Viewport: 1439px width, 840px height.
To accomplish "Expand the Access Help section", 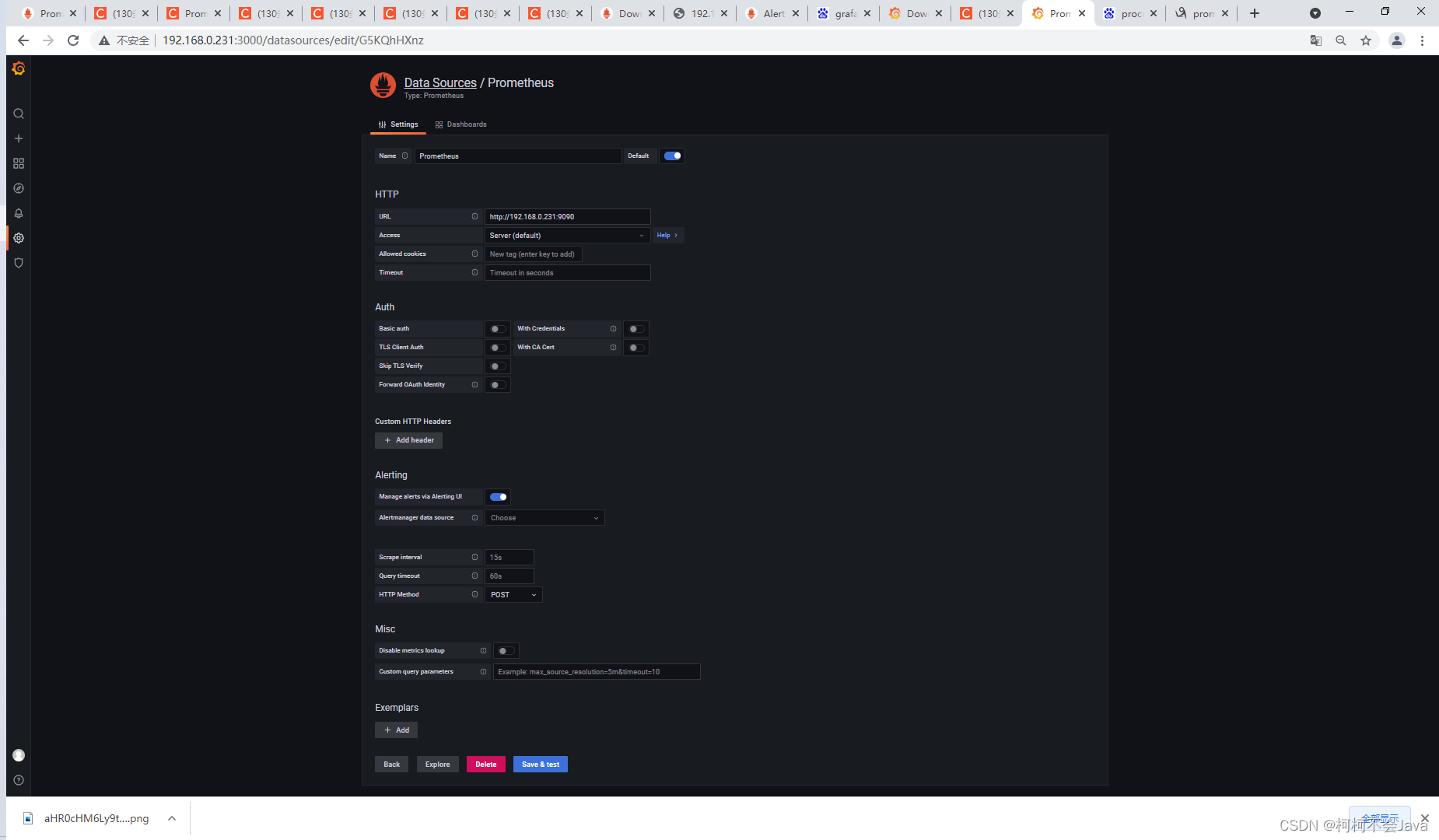I will click(667, 235).
